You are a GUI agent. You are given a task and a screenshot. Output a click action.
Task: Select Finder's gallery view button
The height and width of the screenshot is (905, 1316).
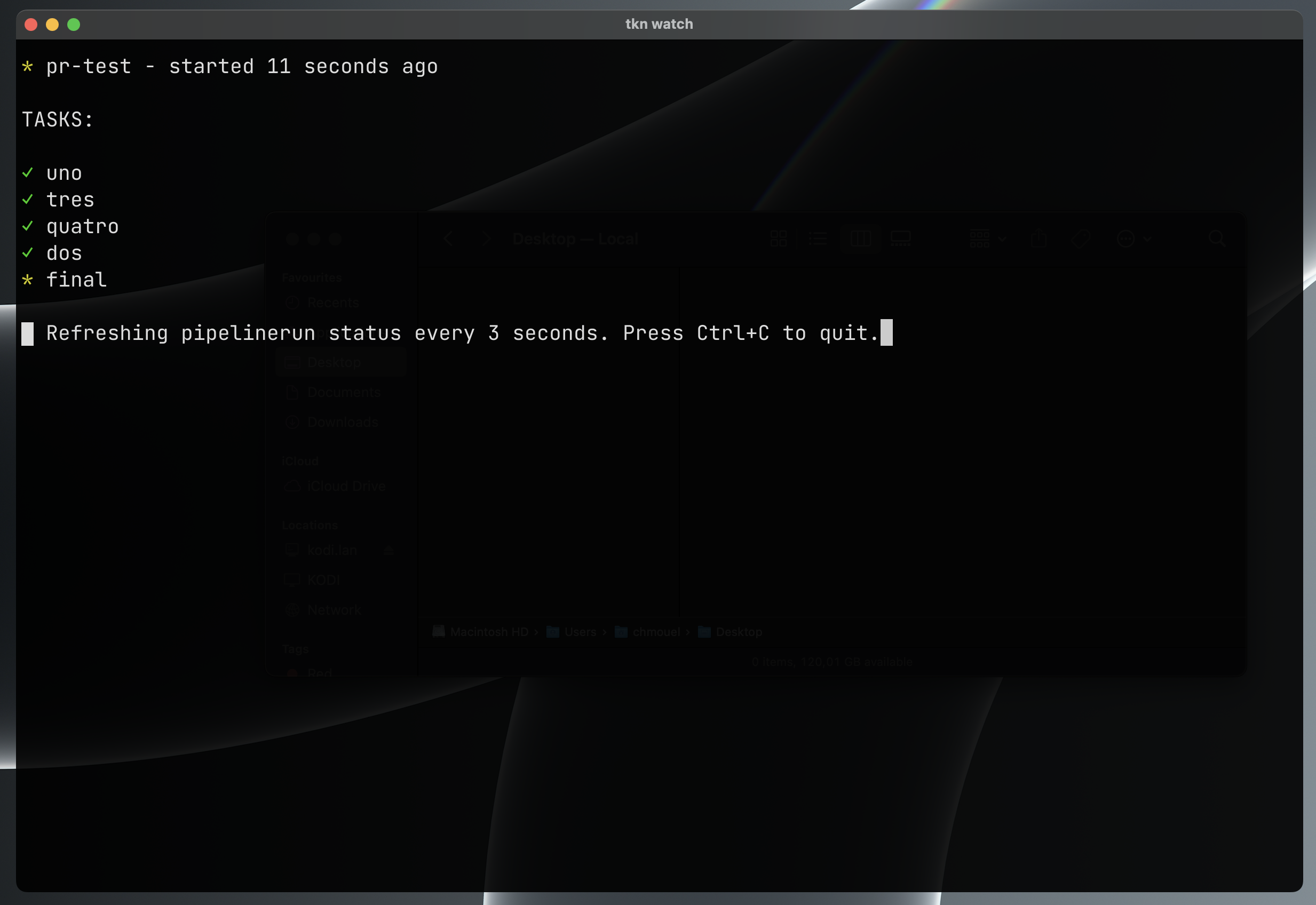tap(900, 239)
